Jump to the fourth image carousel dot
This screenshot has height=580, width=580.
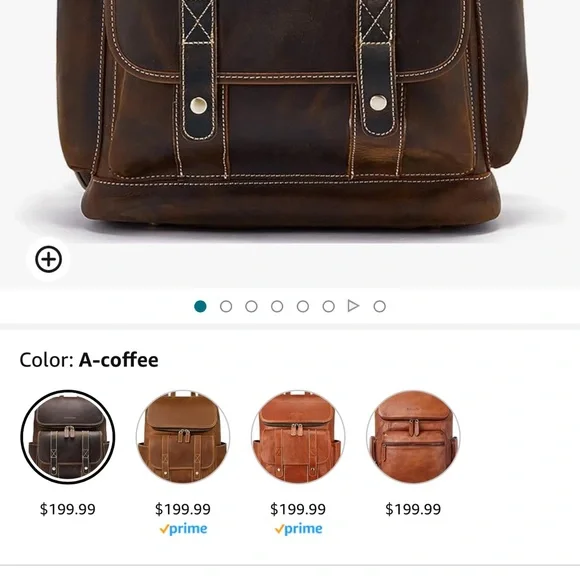277,306
